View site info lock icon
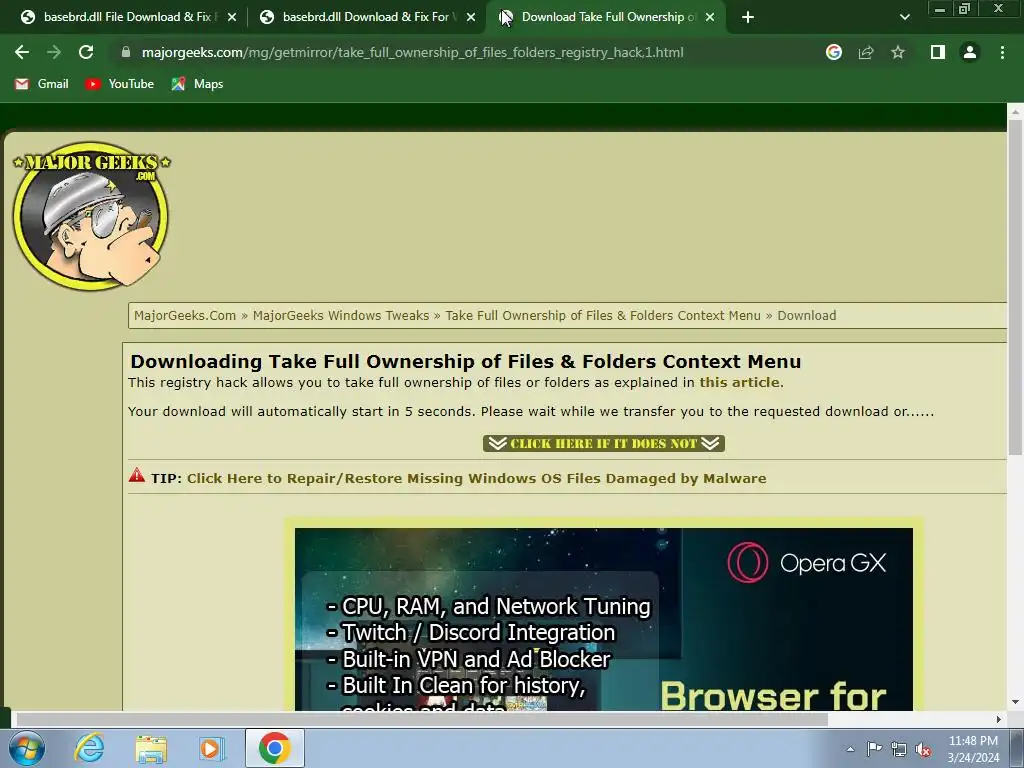This screenshot has height=768, width=1024. pos(126,52)
